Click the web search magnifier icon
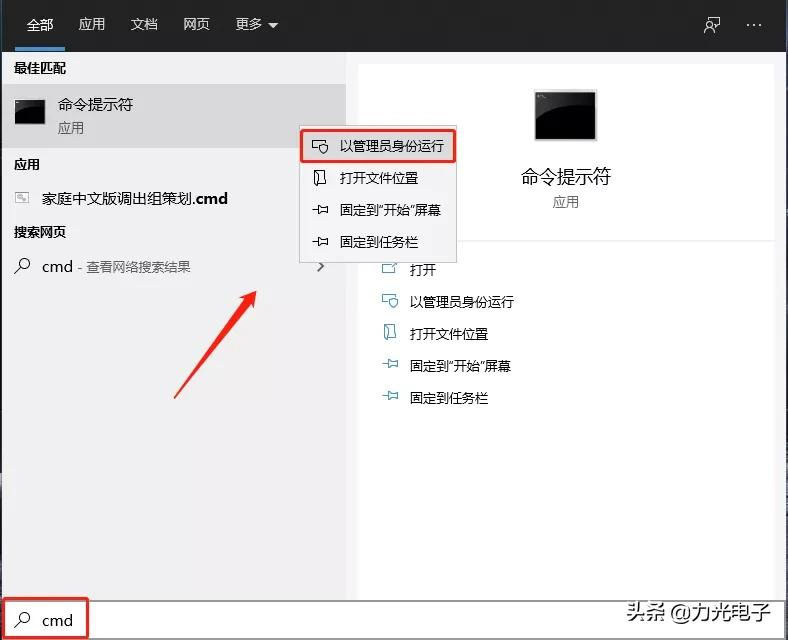 23,266
